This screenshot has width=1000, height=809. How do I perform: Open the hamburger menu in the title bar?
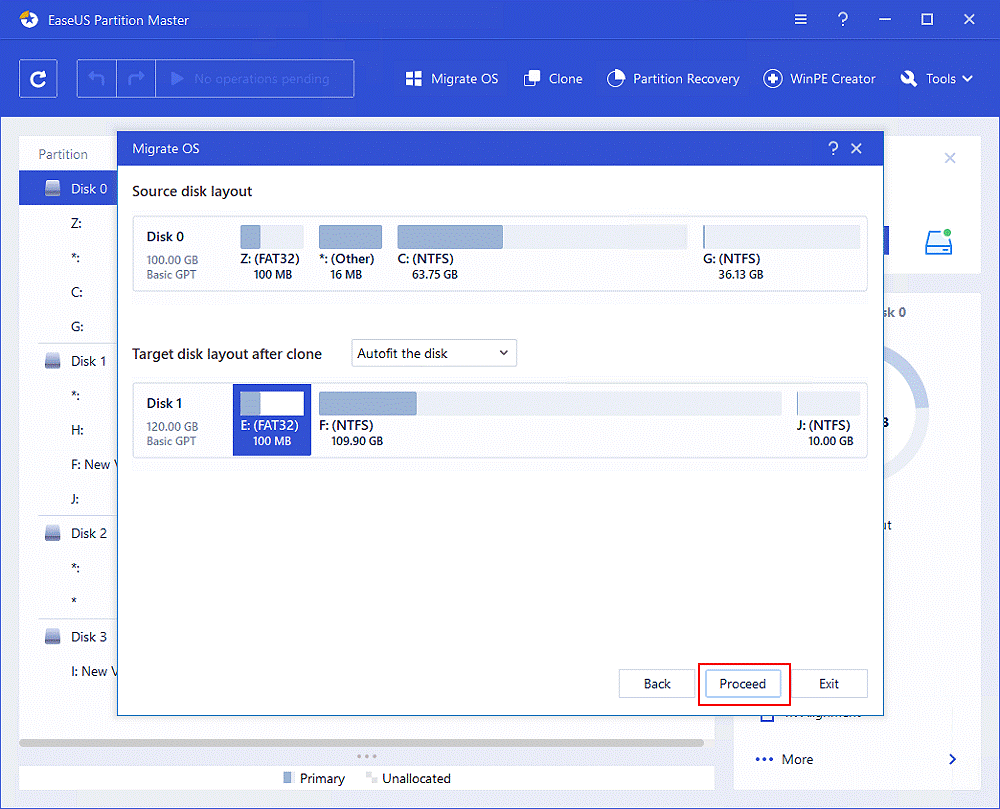pos(800,19)
